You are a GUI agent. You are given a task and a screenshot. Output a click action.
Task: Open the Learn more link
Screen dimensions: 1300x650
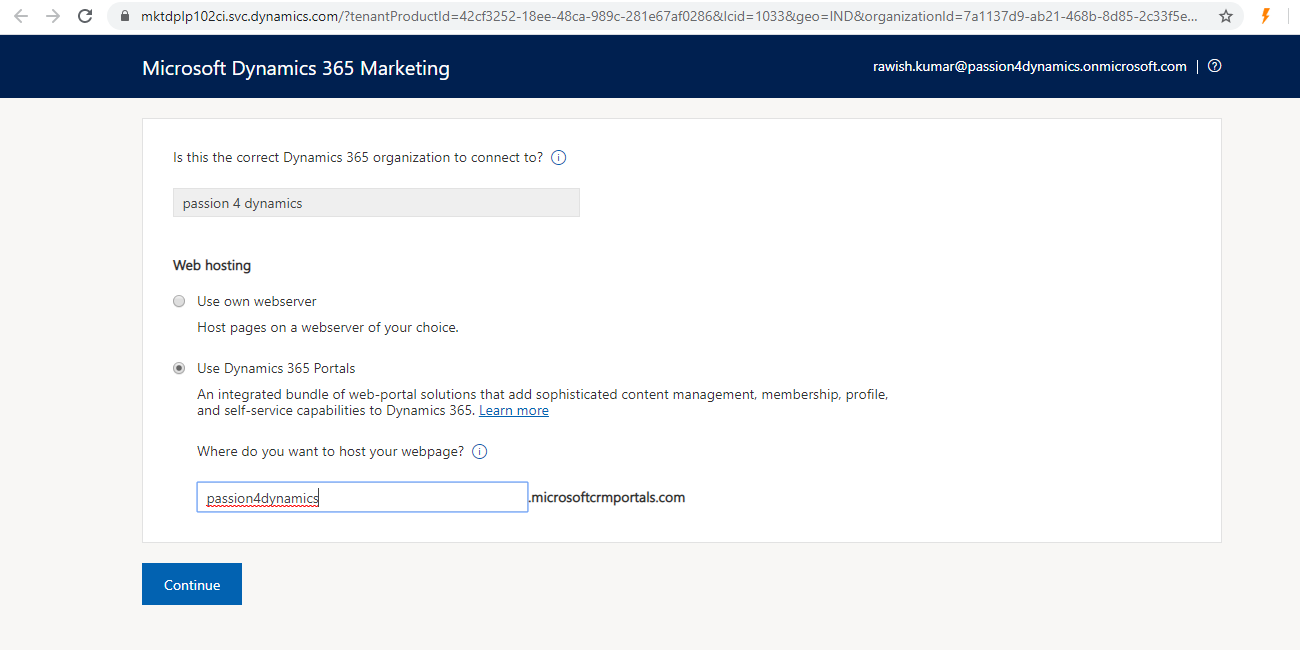coord(513,411)
